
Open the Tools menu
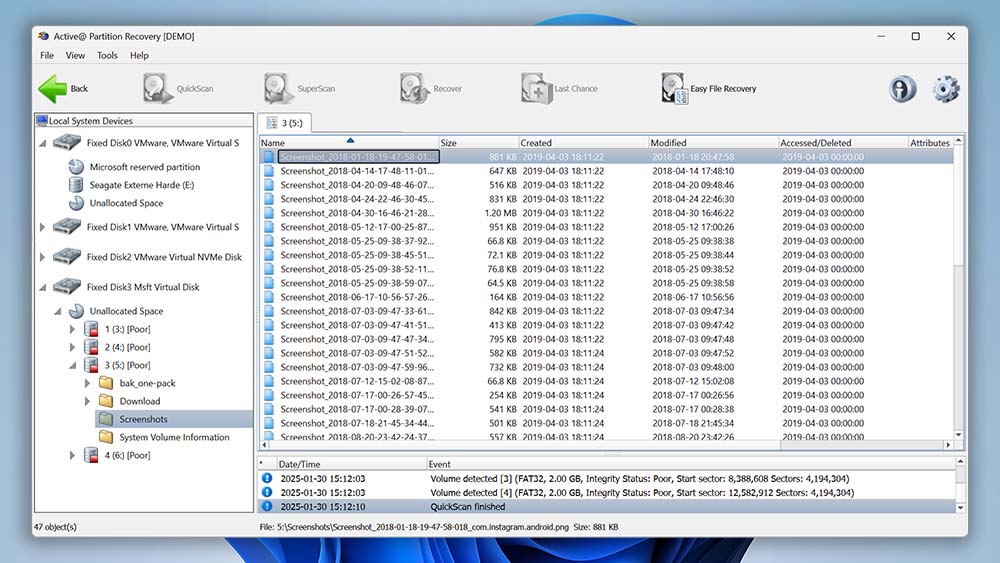tap(107, 55)
